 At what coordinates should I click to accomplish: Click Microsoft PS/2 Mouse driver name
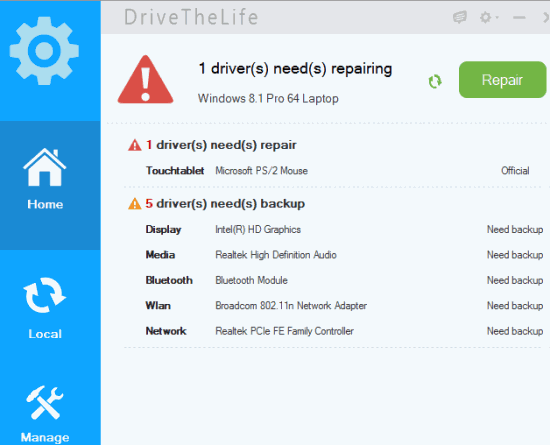[x=261, y=171]
